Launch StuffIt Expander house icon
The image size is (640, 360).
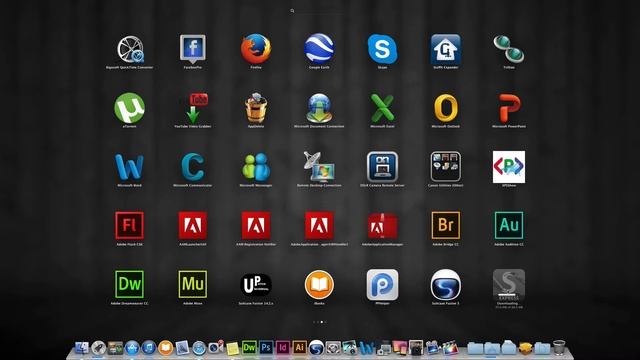pos(446,49)
